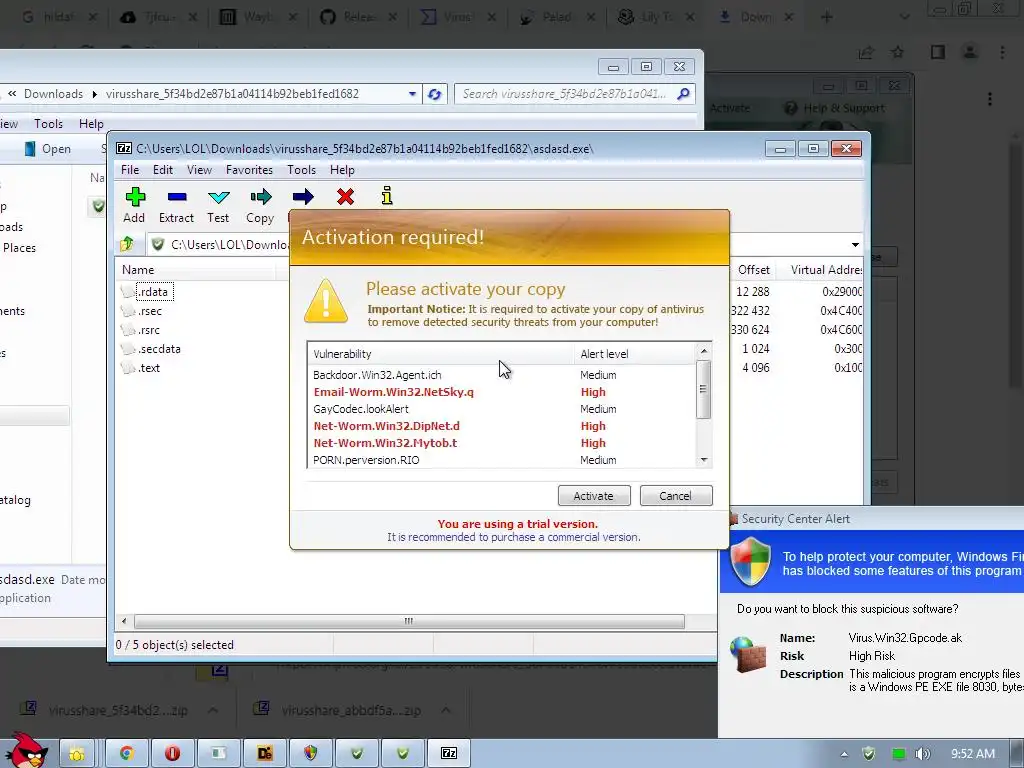Open Help menu in Explorer window

coord(91,123)
